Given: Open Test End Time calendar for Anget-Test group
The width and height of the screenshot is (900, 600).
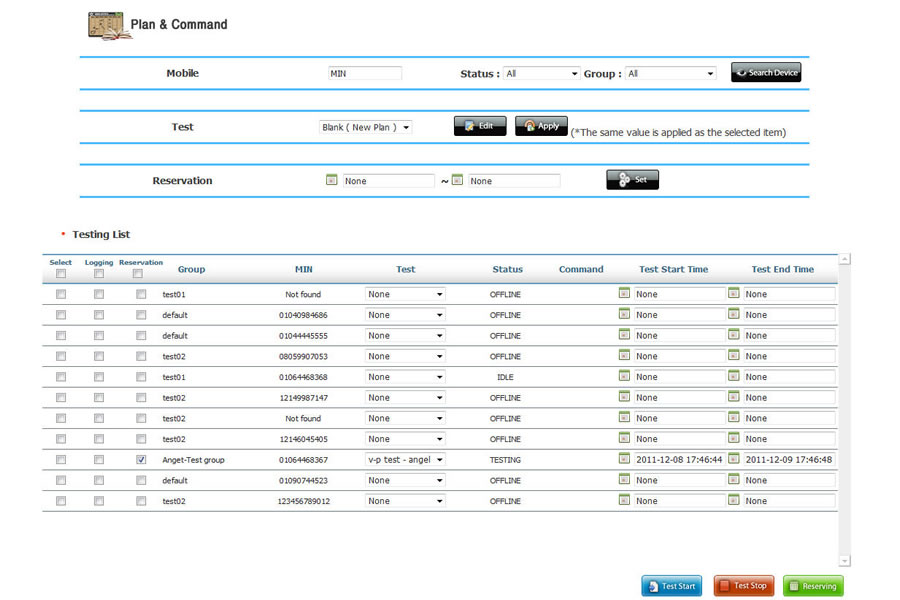Looking at the screenshot, I should (x=733, y=459).
